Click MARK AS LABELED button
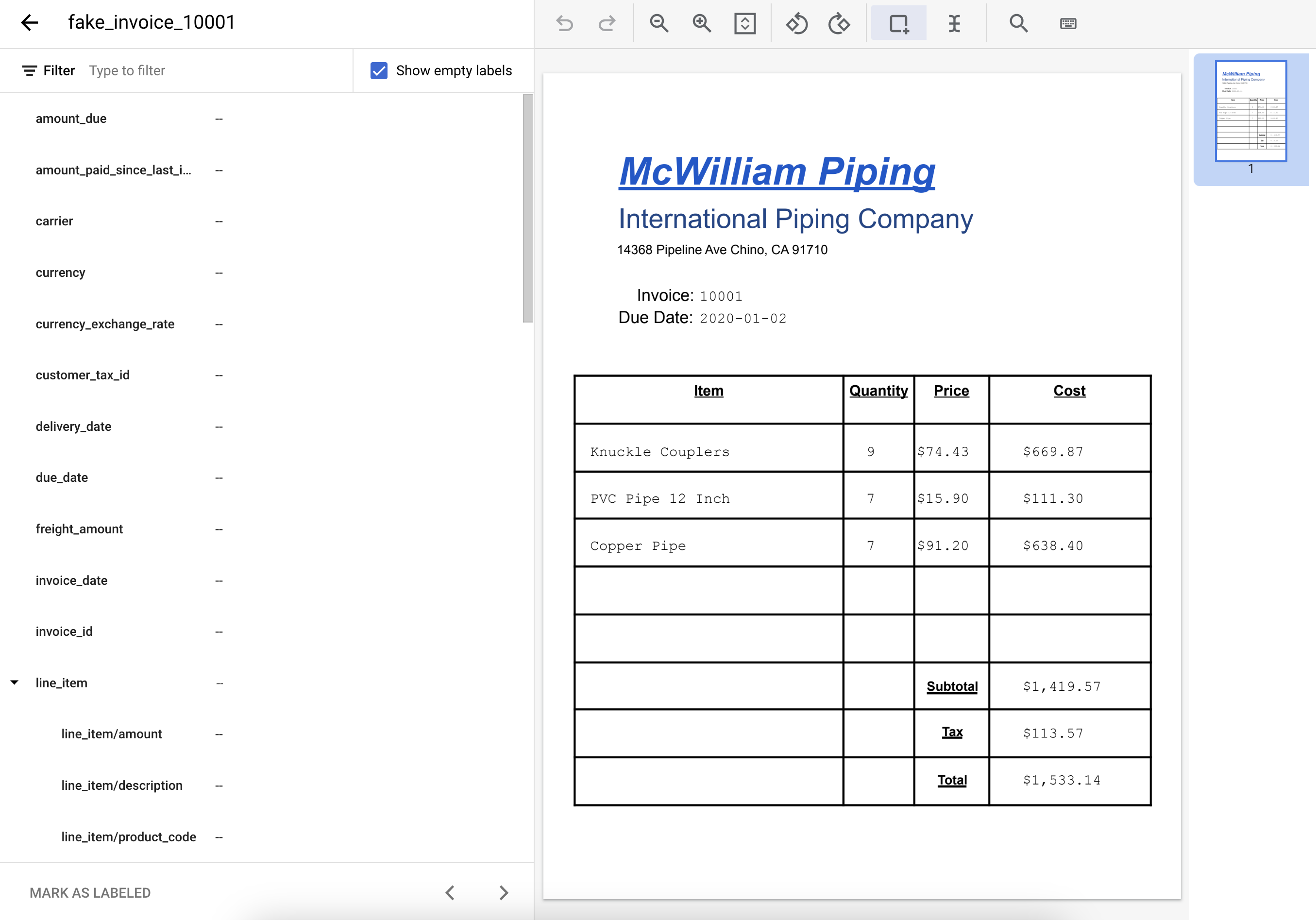 (x=90, y=892)
